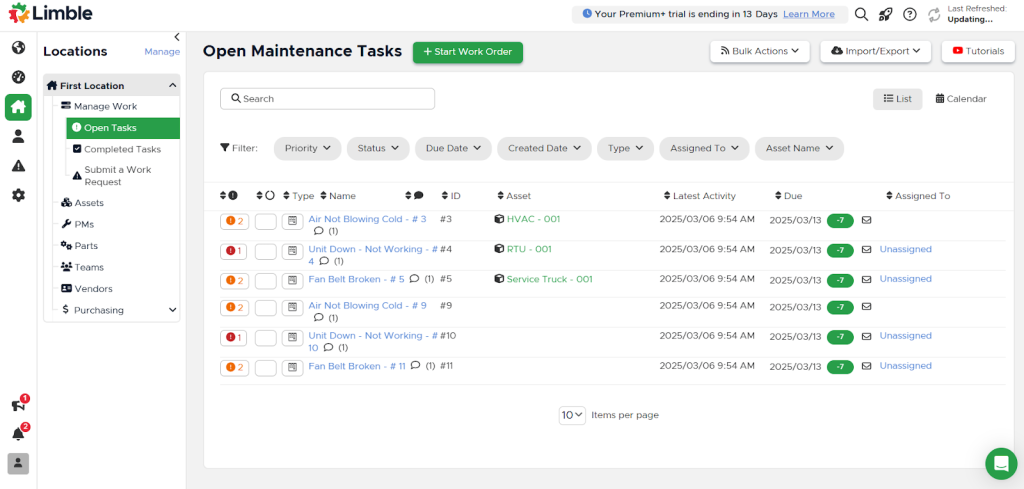The width and height of the screenshot is (1024, 489).
Task: Toggle the status checkbox for task #3
Action: click(x=265, y=221)
